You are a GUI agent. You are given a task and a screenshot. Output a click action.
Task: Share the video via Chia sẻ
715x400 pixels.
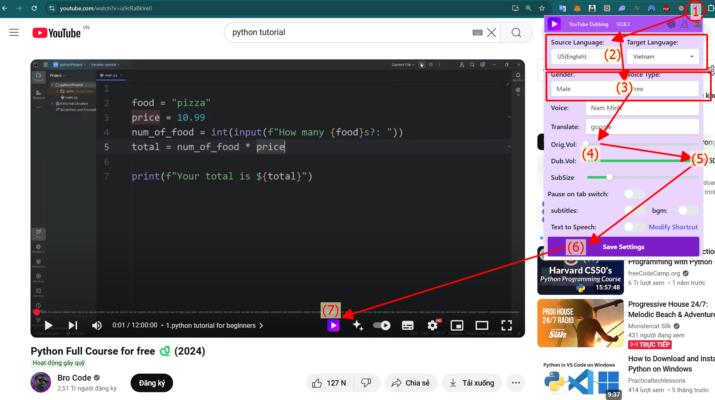click(411, 383)
